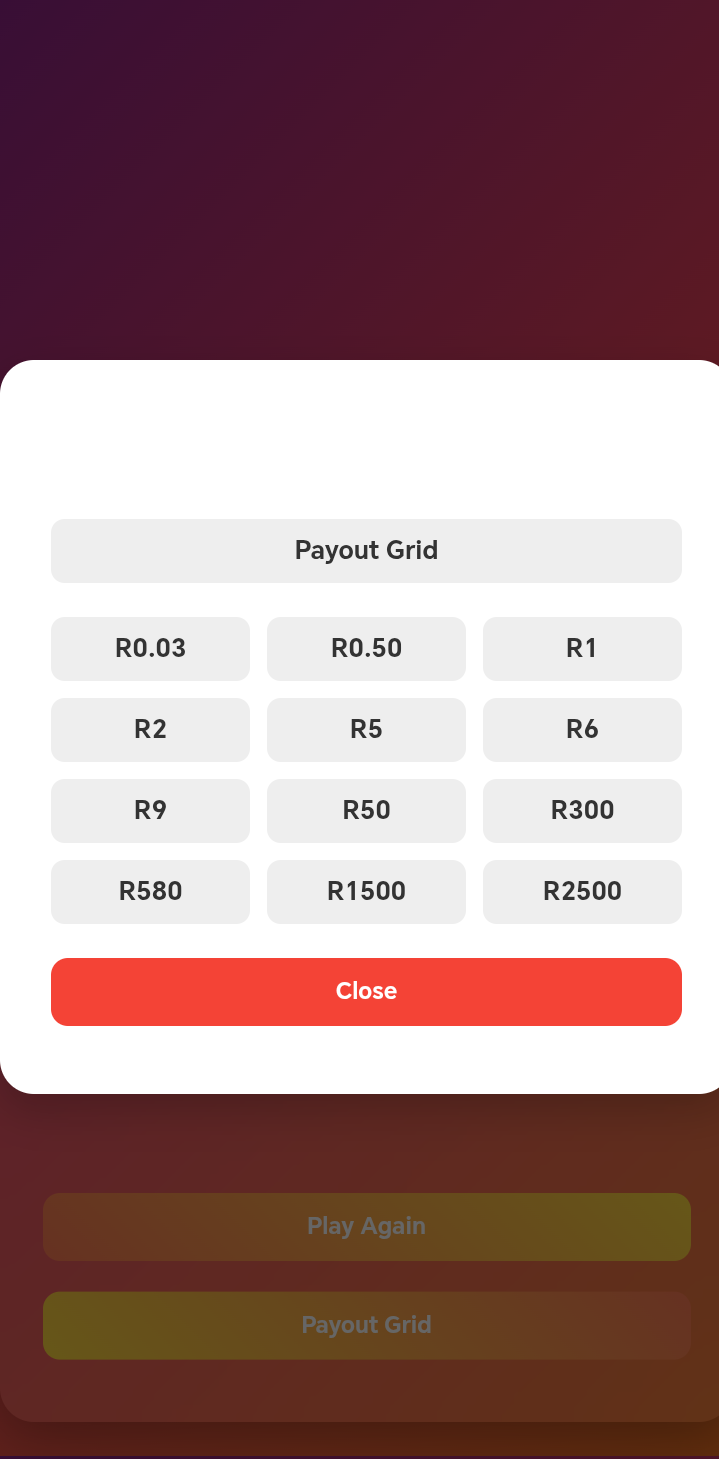
Task: Select the R6 payout amount
Action: point(582,730)
